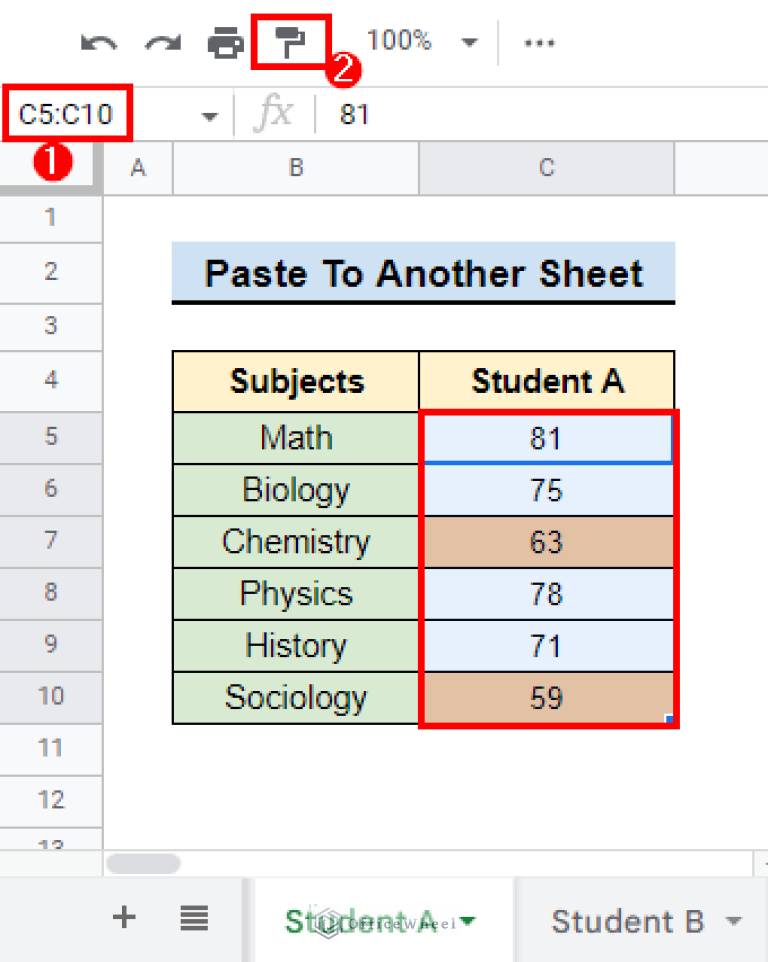
Task: Add a new sheet with the plus icon
Action: pos(123,917)
